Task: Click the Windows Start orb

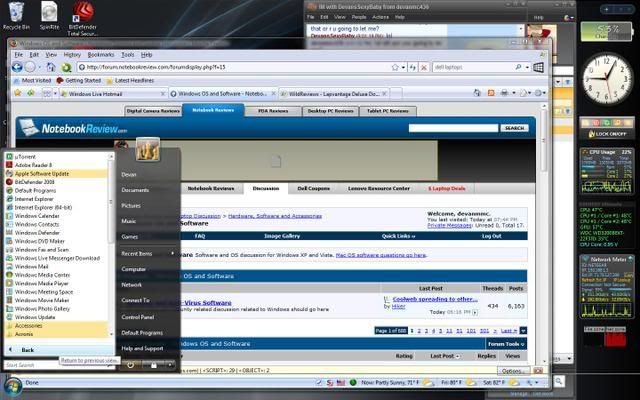Action: pyautogui.click(x=13, y=388)
